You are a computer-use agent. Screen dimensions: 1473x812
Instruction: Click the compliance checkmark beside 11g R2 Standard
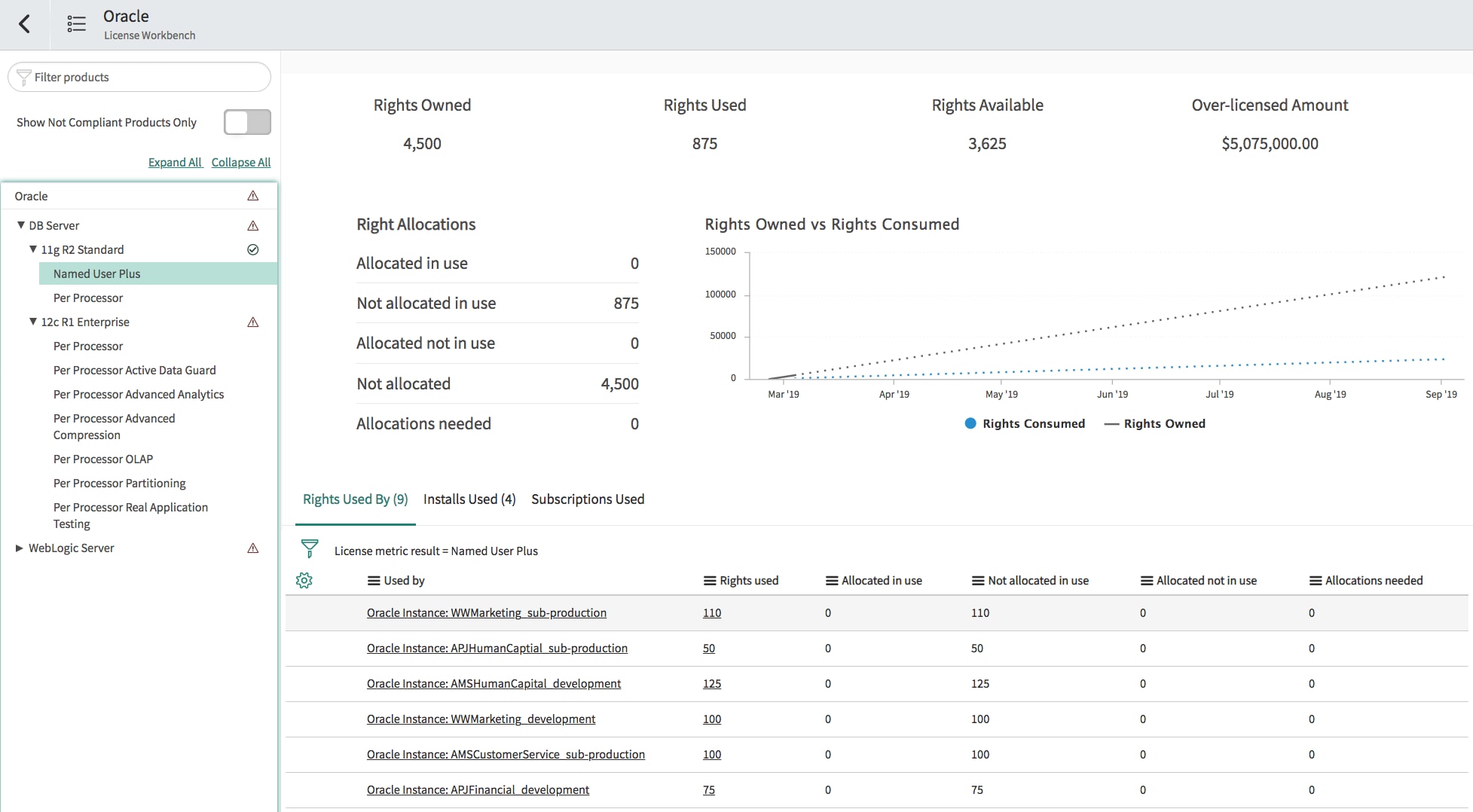pos(253,249)
